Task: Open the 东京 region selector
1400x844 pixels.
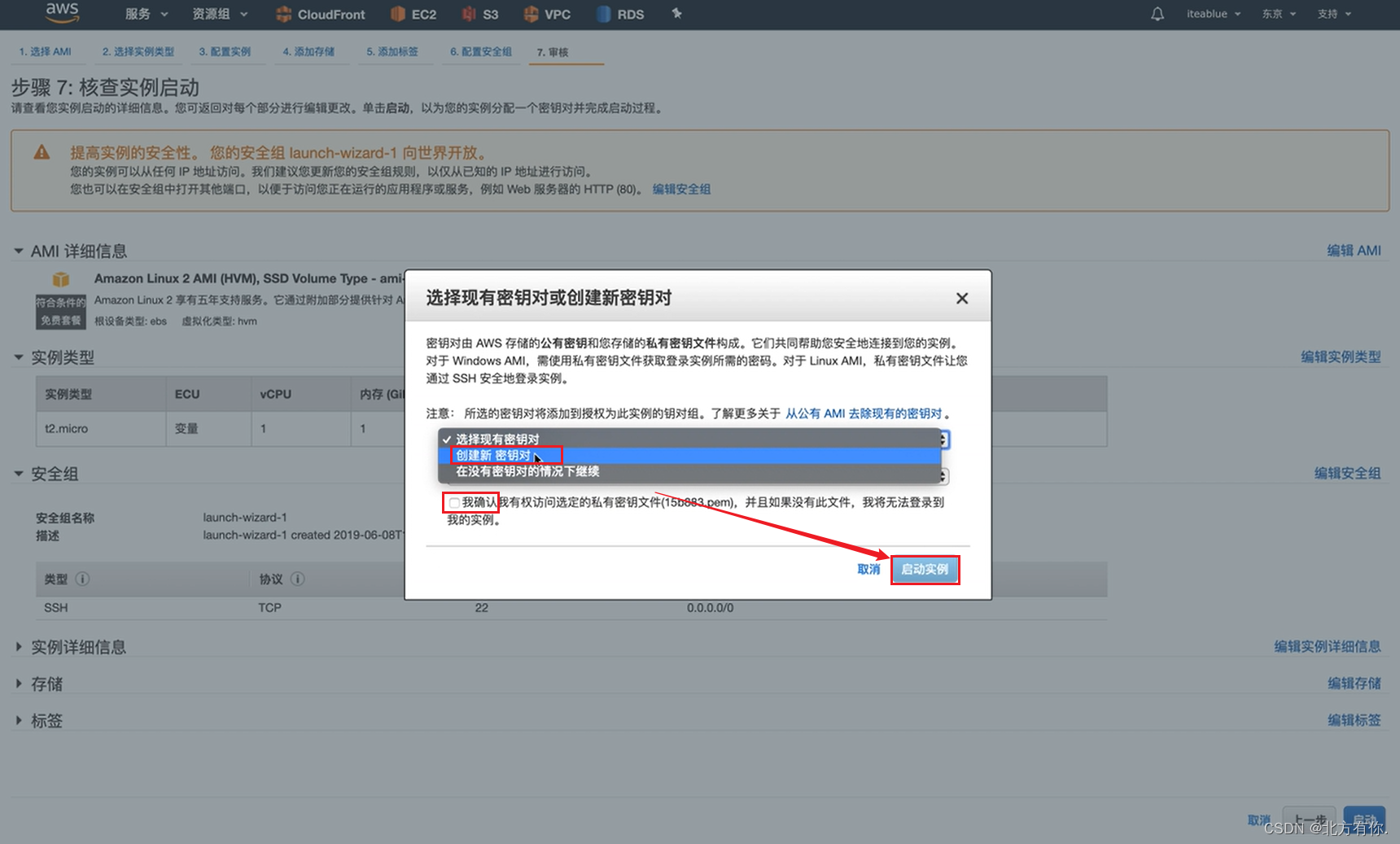Action: pos(1278,14)
